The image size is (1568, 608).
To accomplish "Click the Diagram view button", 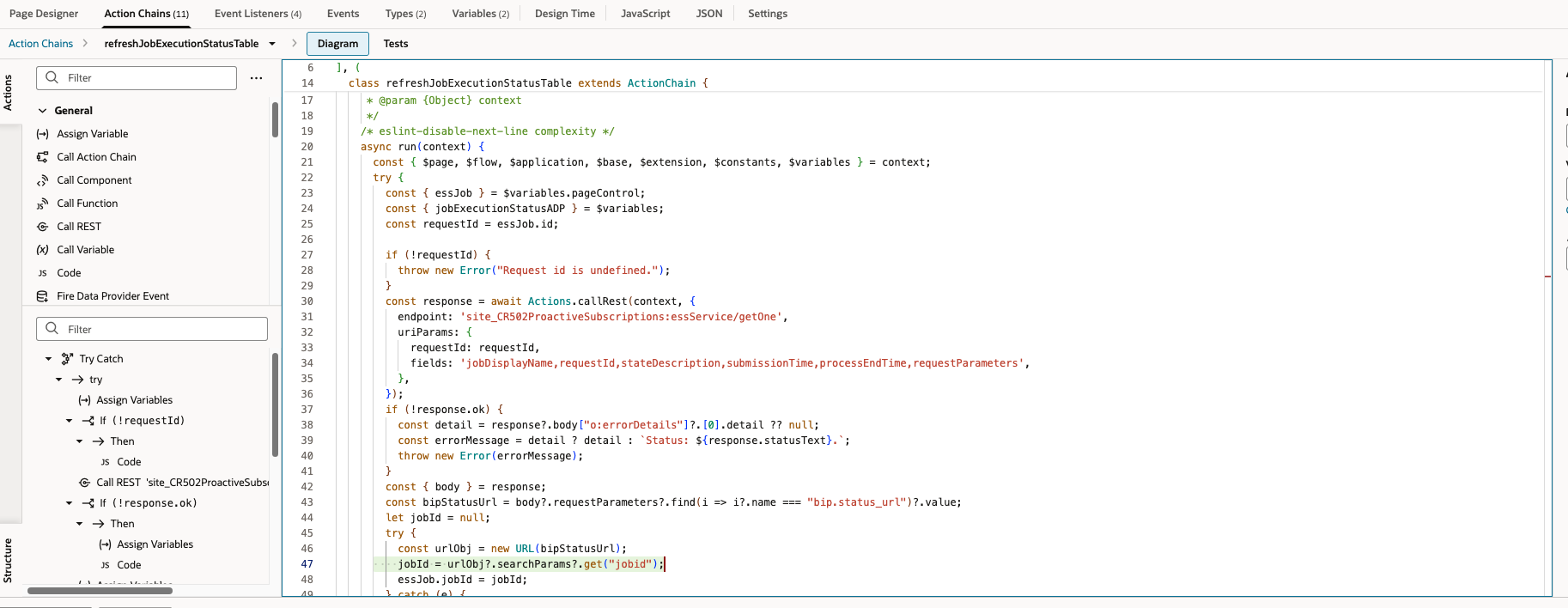I will point(337,44).
